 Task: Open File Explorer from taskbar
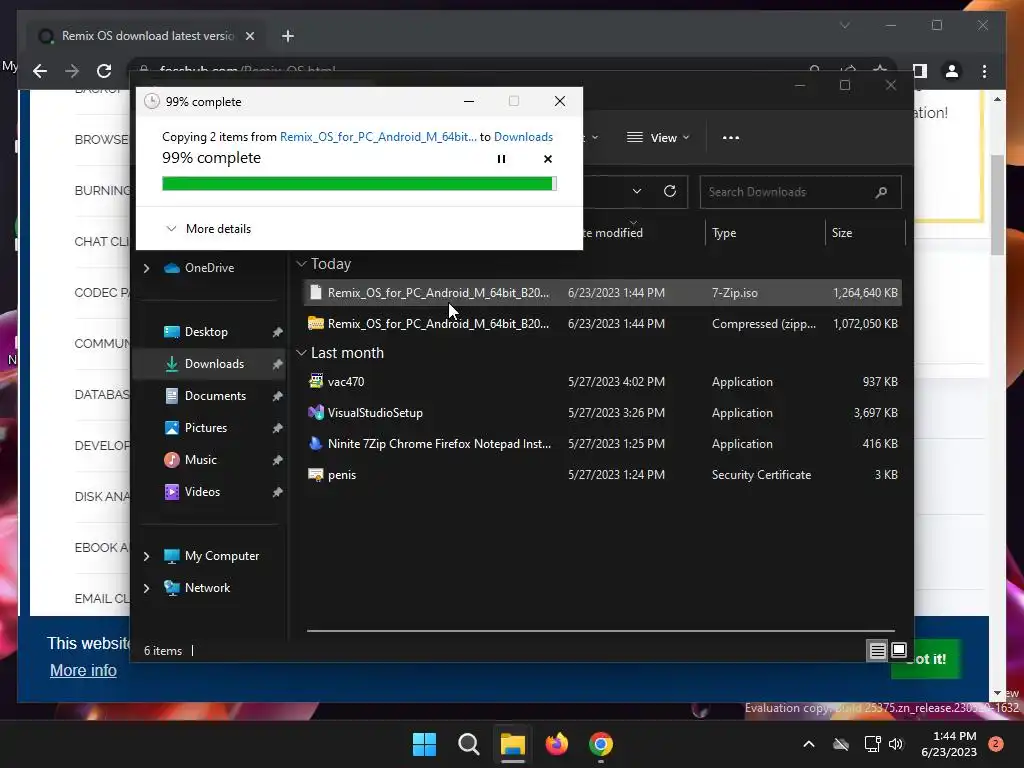(513, 744)
